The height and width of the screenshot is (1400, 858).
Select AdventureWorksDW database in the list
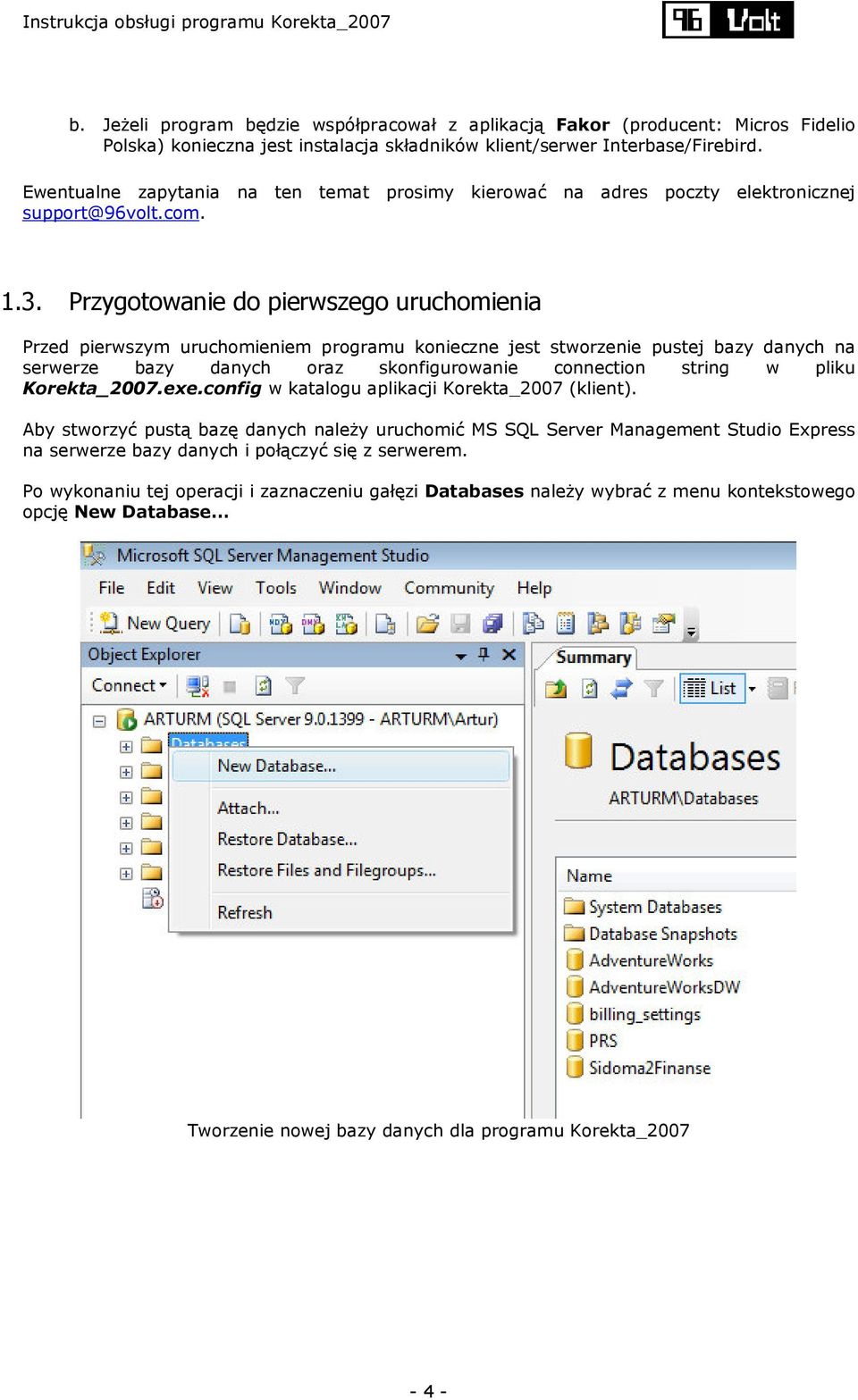pos(653,987)
